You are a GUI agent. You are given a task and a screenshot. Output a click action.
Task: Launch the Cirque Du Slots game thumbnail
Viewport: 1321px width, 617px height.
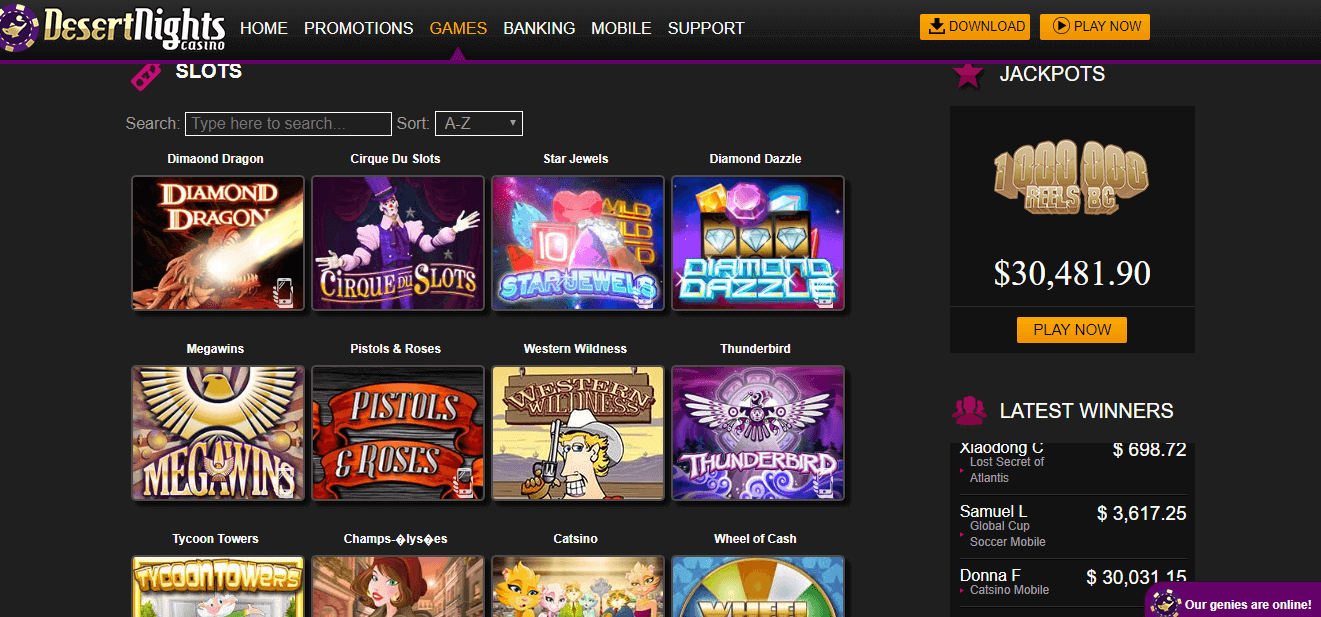click(x=398, y=243)
